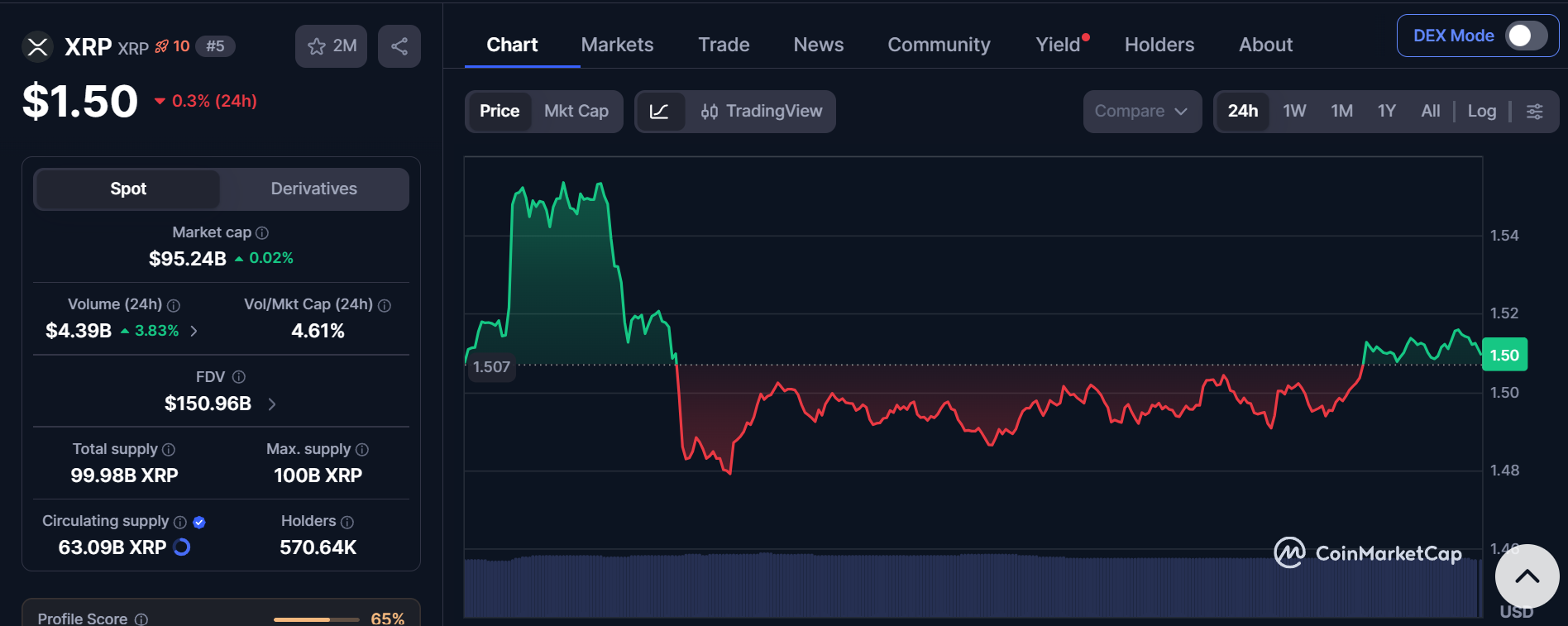
Task: Select the line chart view icon
Action: point(660,112)
